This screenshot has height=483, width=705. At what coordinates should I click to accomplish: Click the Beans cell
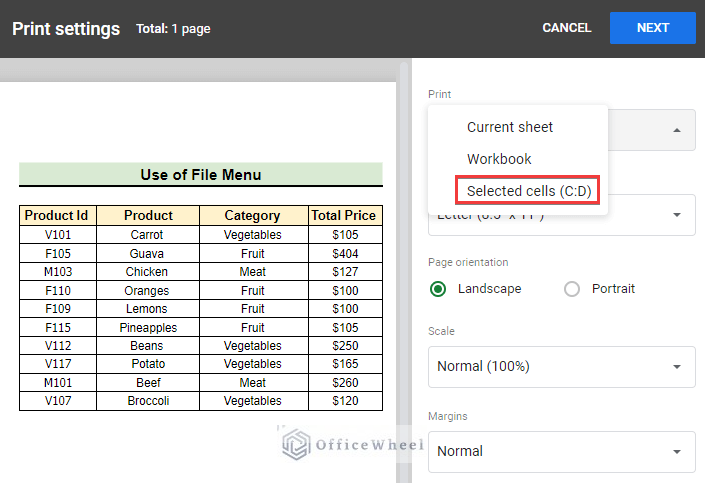pyautogui.click(x=148, y=346)
